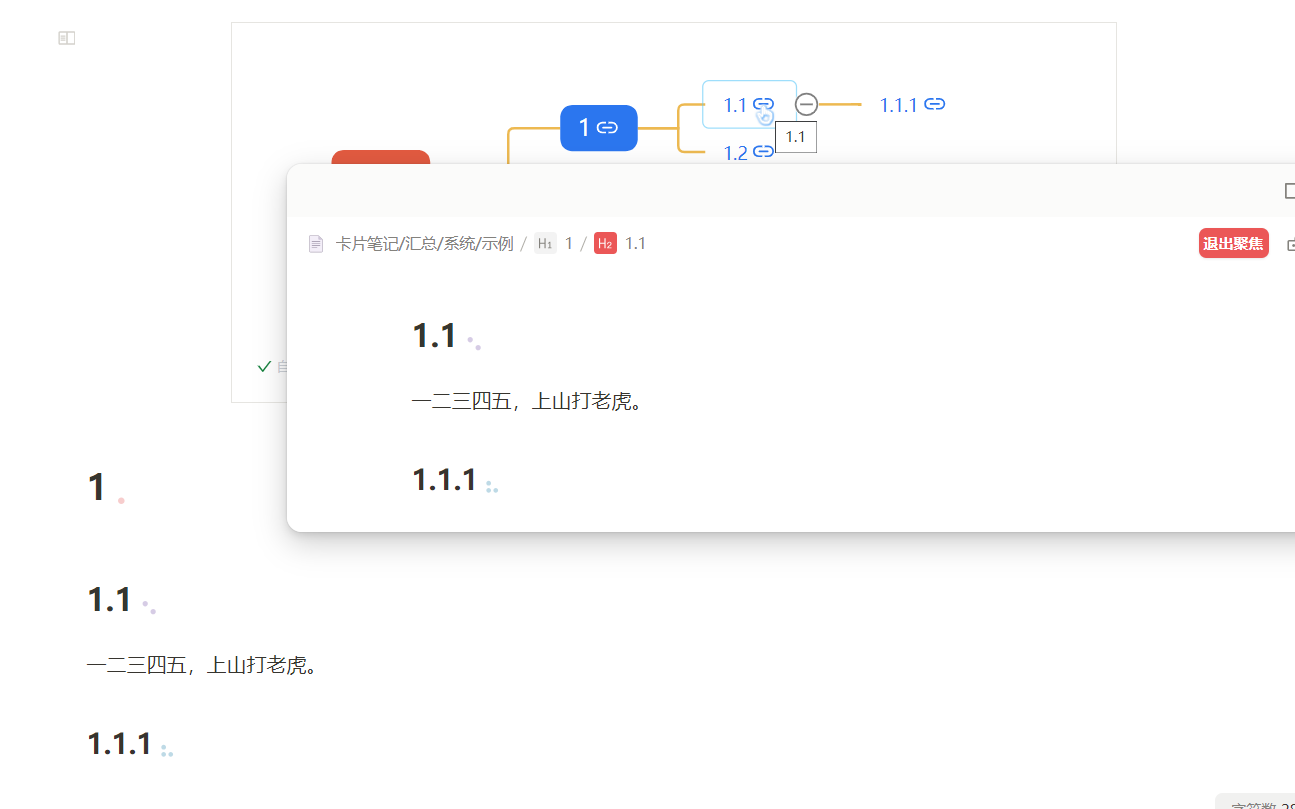
Task: Select the 1.1 label text in the mind map
Action: [736, 105]
